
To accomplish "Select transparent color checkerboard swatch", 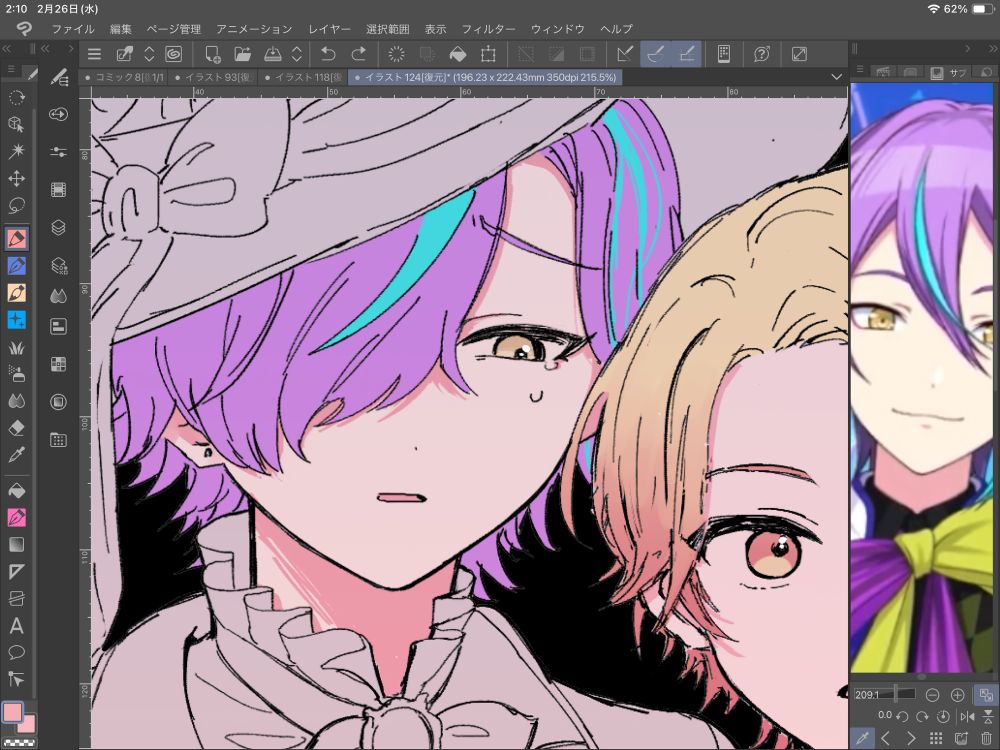I will pos(18,743).
